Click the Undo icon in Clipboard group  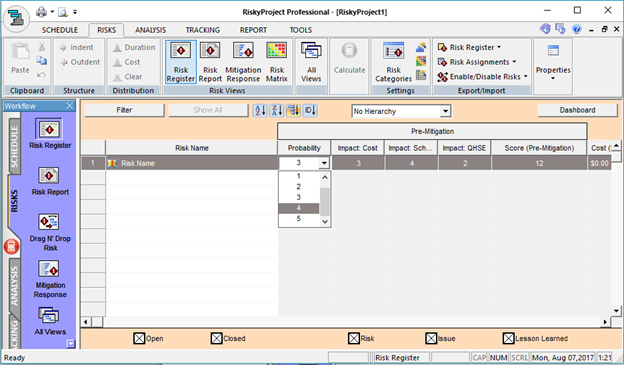tap(41, 75)
